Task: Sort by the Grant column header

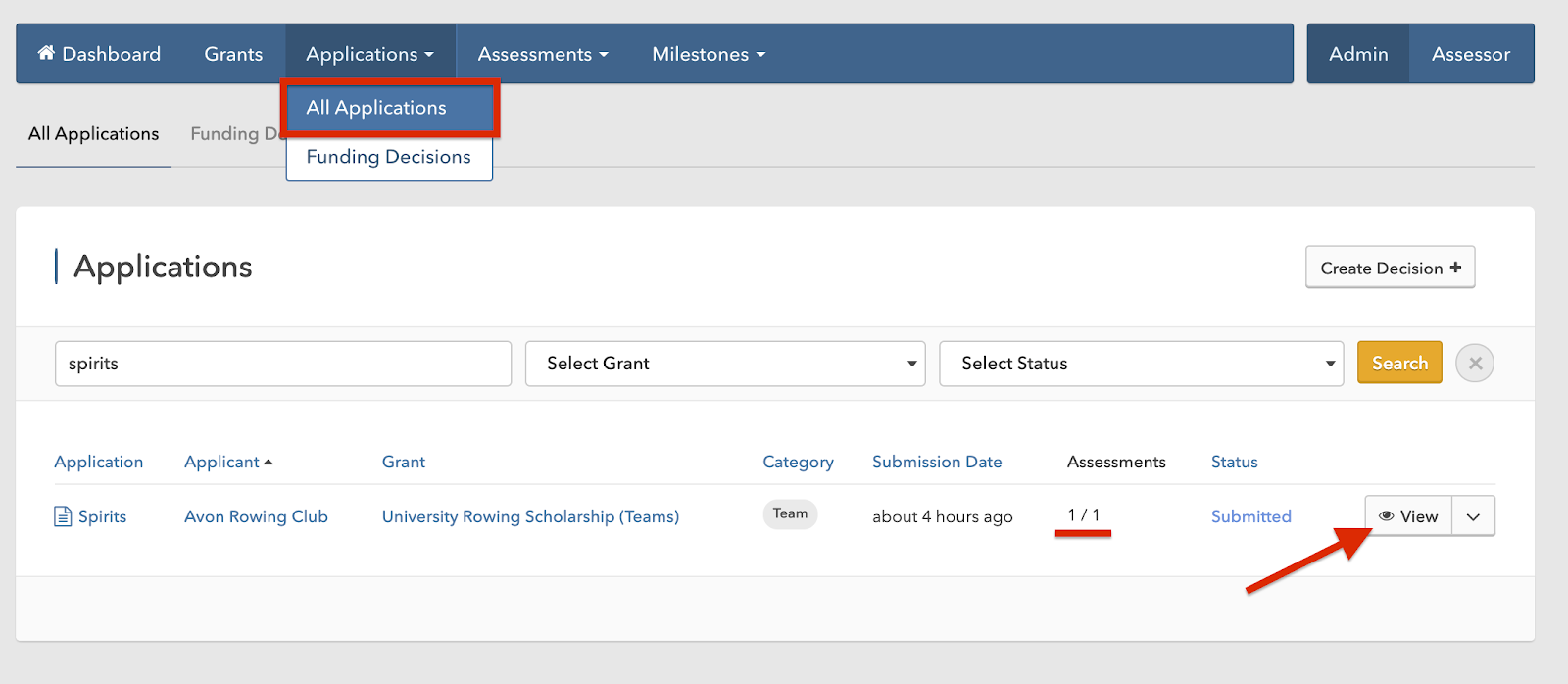Action: pyautogui.click(x=404, y=462)
